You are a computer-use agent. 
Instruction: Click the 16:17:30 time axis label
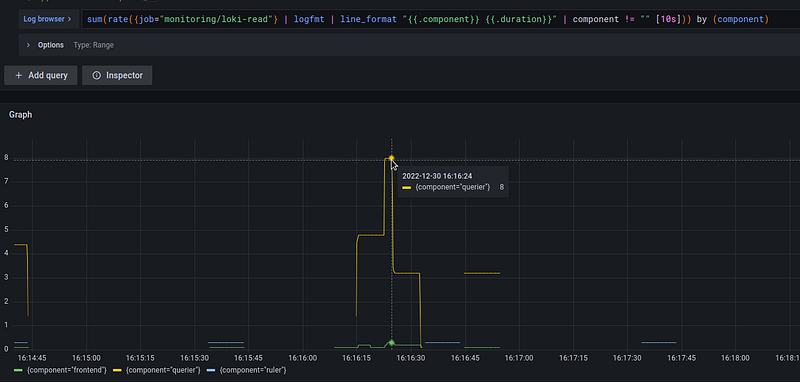(627, 358)
